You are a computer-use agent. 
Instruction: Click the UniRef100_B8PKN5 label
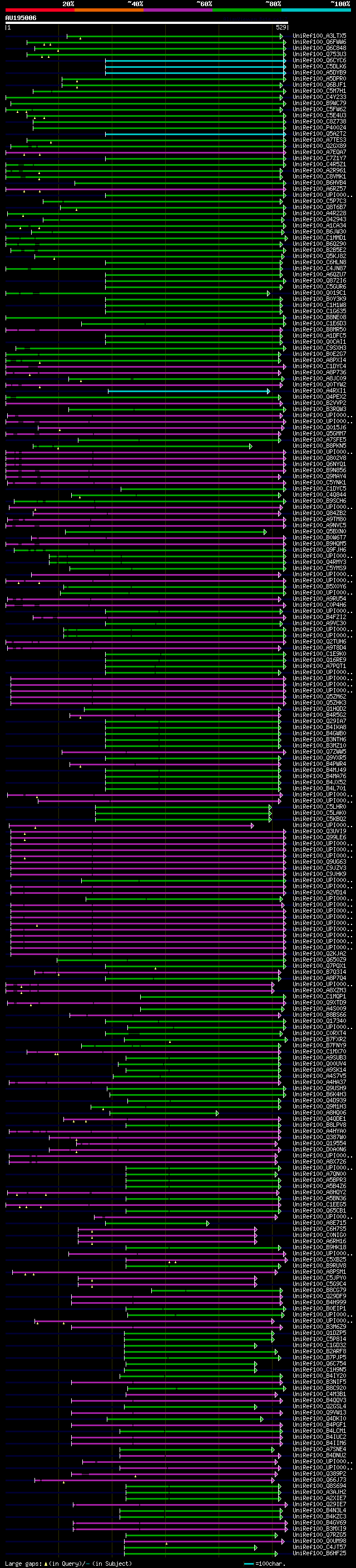coord(319,446)
